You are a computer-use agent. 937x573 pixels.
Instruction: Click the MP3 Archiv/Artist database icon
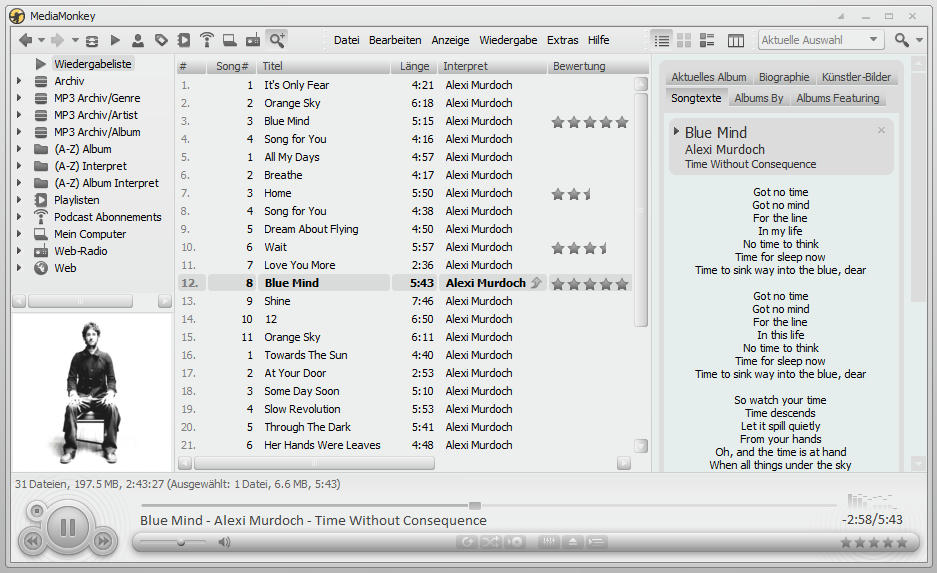coord(41,115)
